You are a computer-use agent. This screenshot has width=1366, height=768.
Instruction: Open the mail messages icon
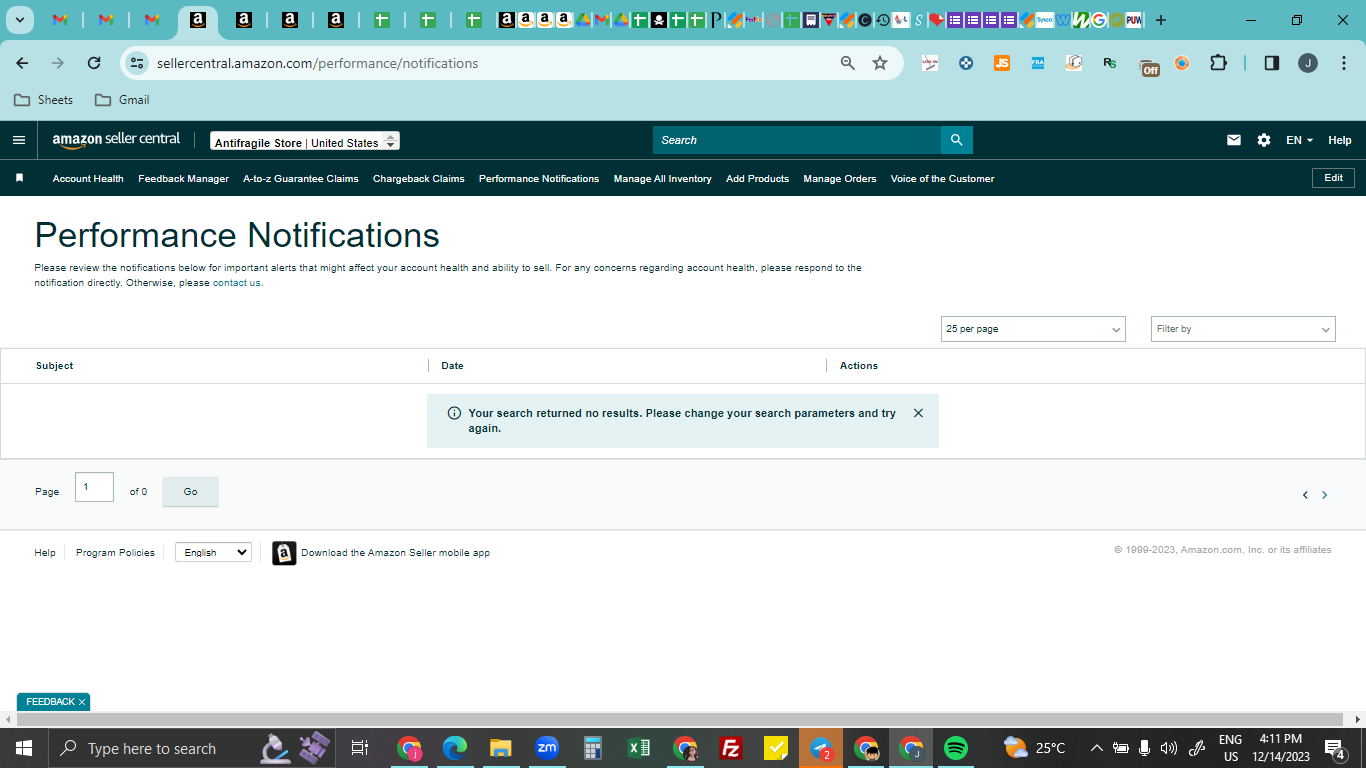(x=1234, y=140)
